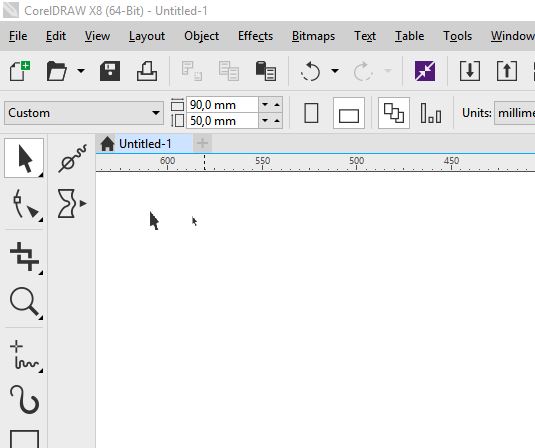This screenshot has width=535, height=448.
Task: Click the Envelope shape flyout icon
Action: click(72, 204)
